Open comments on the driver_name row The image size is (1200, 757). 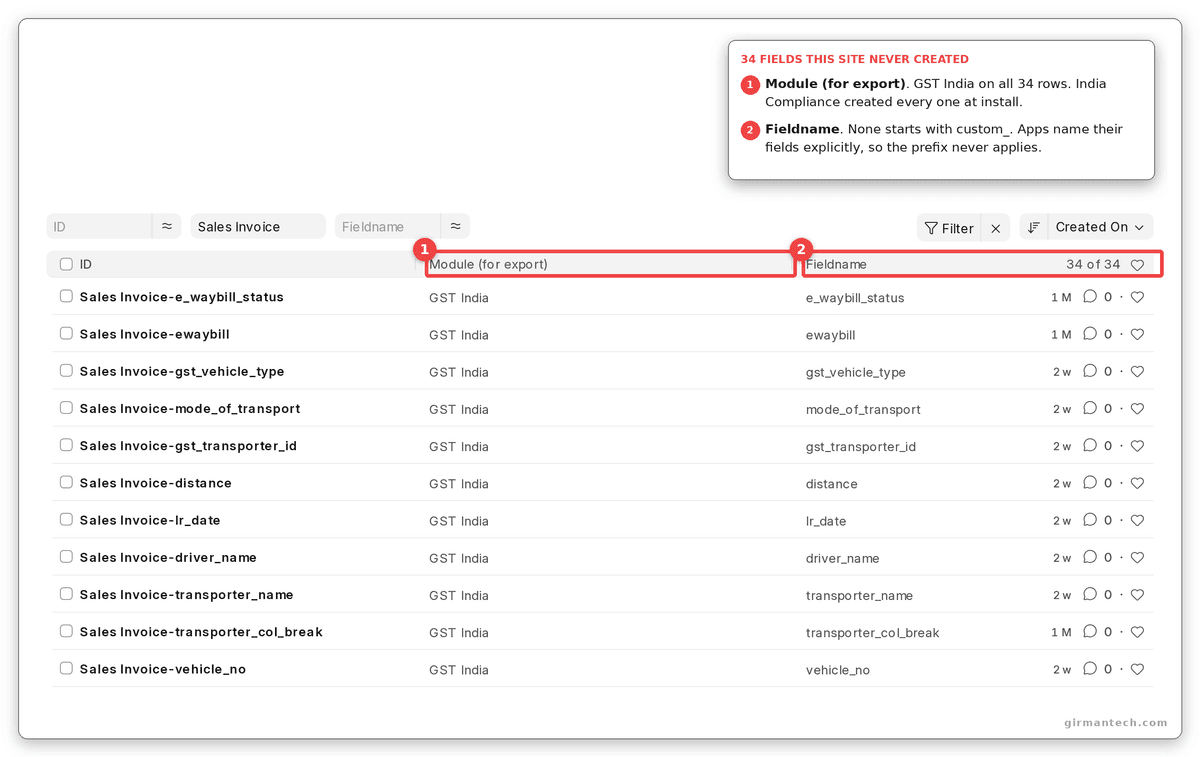[1090, 557]
